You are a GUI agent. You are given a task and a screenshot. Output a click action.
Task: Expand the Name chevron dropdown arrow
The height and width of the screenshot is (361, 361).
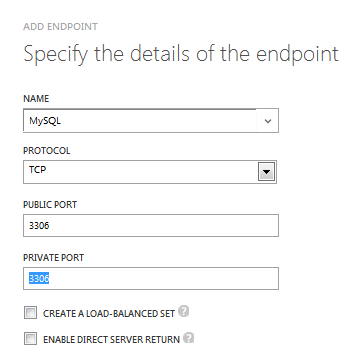(268, 121)
